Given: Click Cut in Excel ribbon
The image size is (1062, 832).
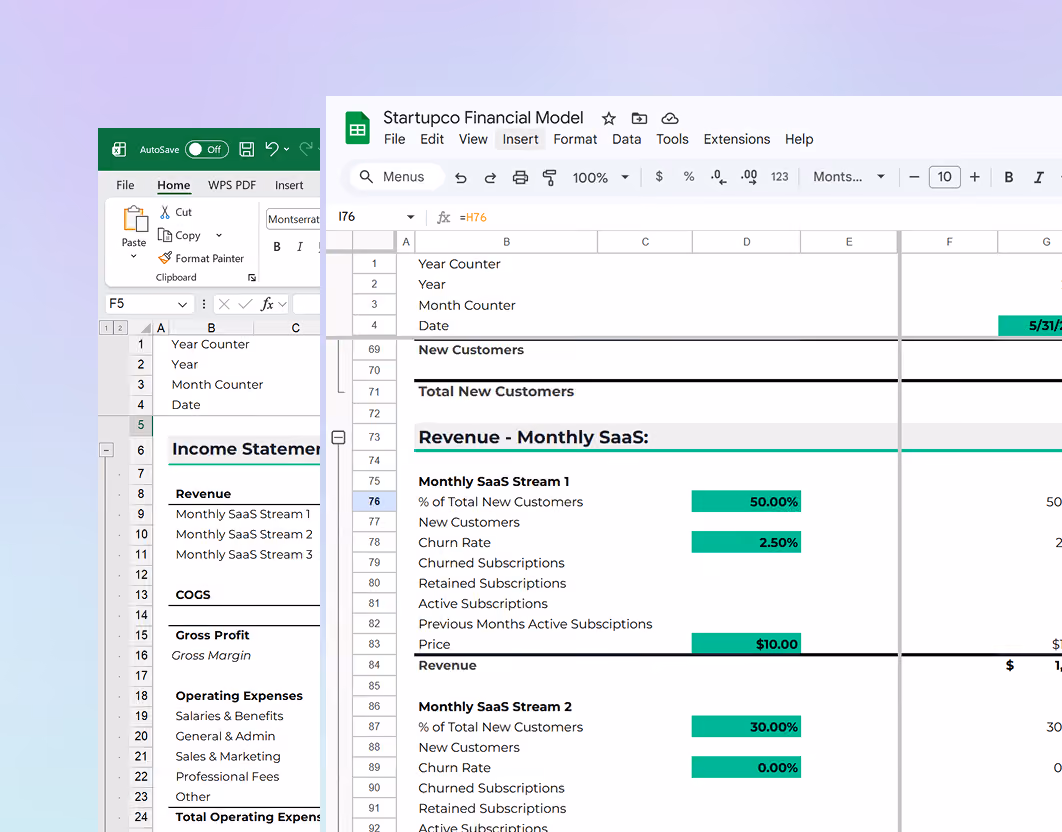Looking at the screenshot, I should 175,212.
